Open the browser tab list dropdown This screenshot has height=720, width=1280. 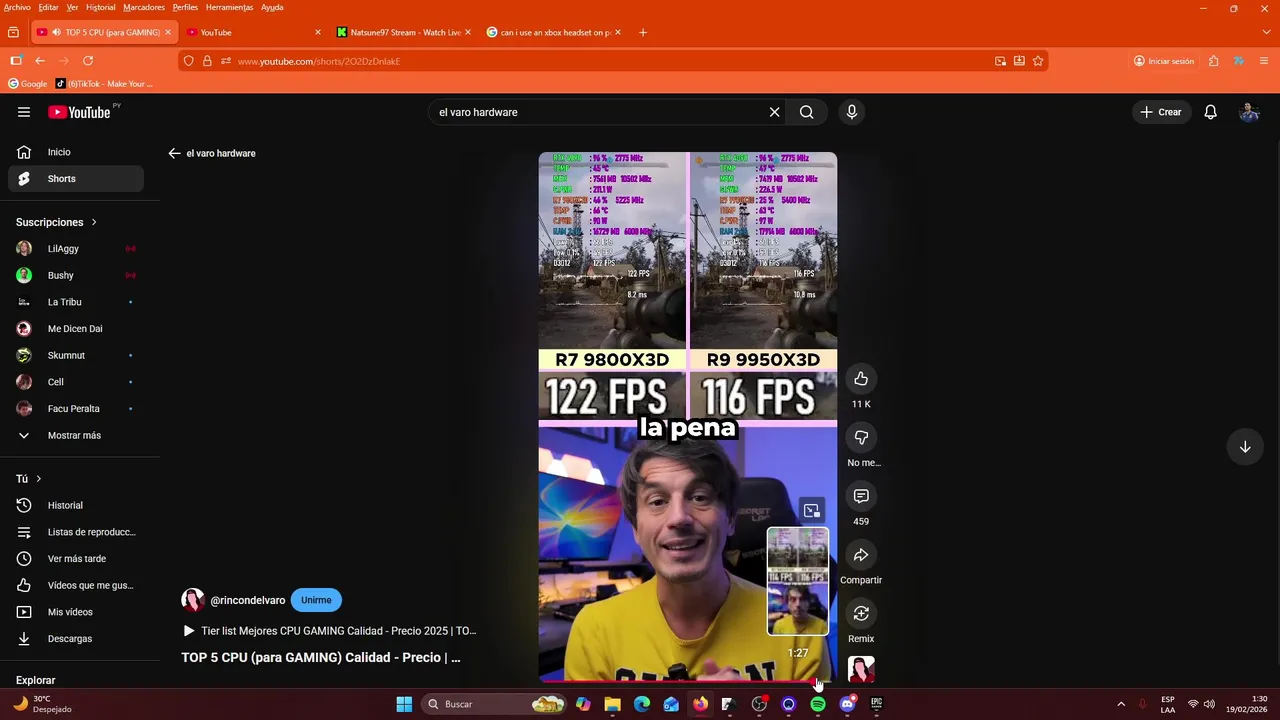1266,32
